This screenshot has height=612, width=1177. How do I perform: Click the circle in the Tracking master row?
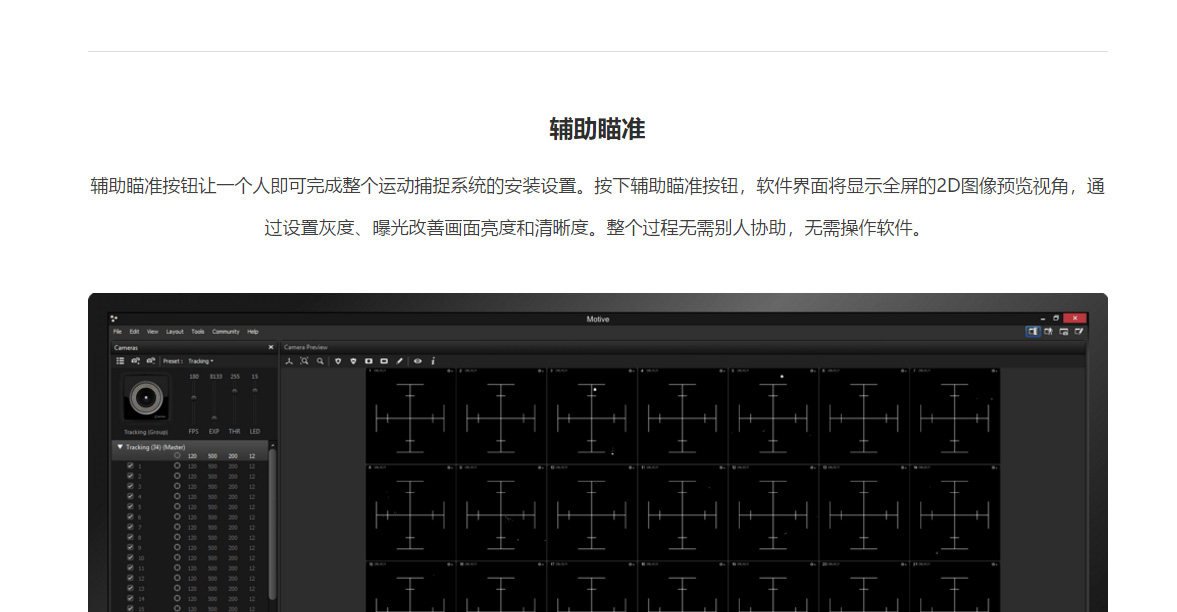pos(177,456)
